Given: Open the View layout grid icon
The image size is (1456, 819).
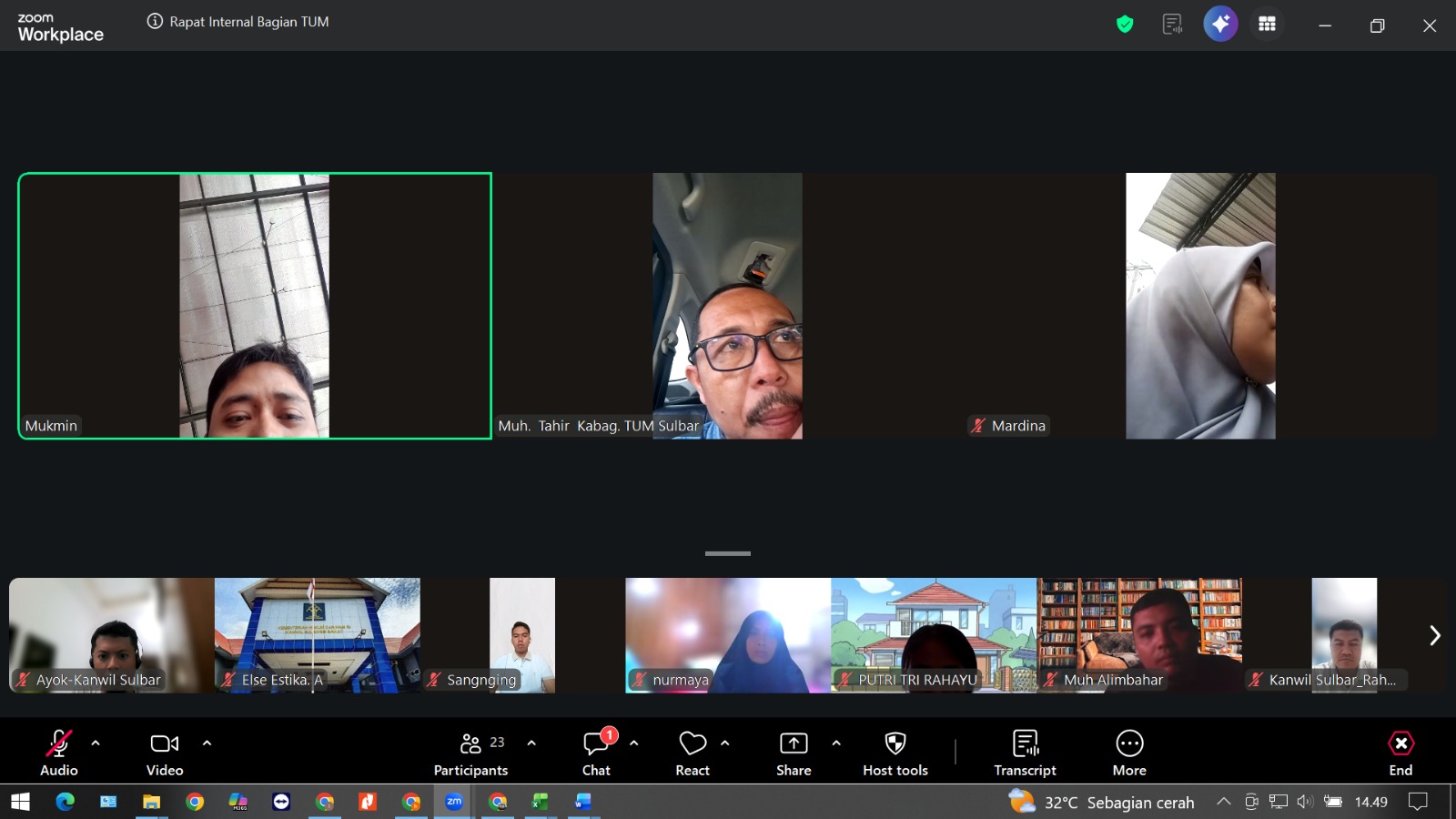Looking at the screenshot, I should point(1267,25).
